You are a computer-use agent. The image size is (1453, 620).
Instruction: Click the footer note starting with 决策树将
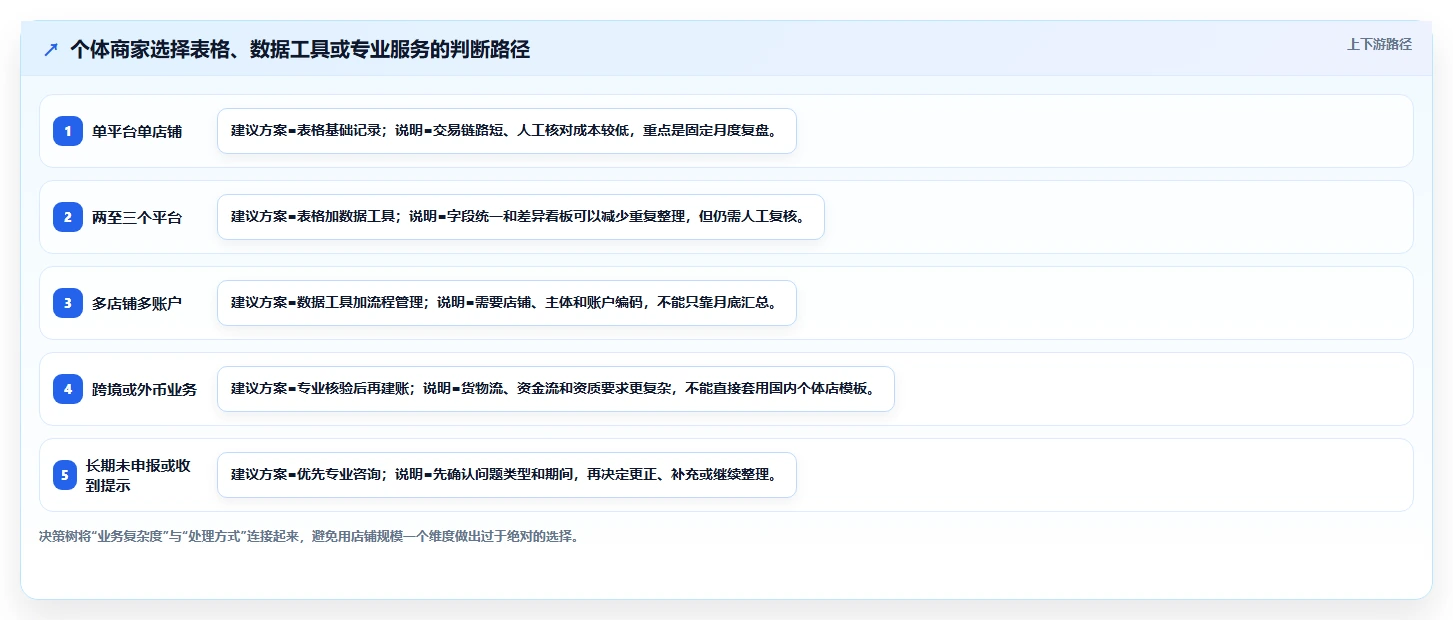pos(309,536)
